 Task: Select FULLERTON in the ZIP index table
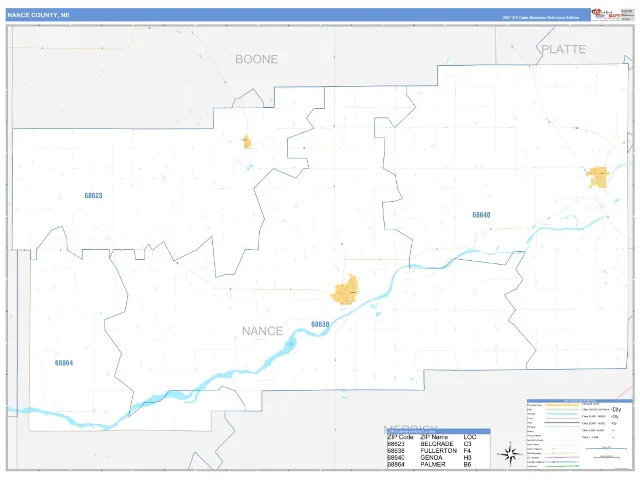(439, 451)
